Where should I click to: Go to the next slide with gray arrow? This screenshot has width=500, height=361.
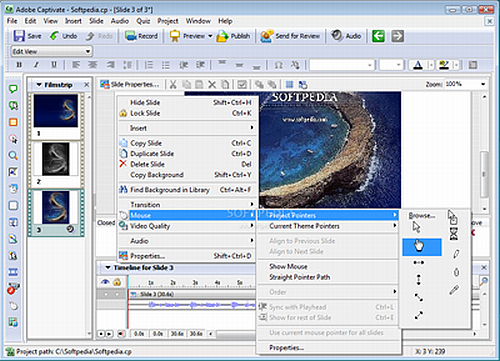[397, 36]
